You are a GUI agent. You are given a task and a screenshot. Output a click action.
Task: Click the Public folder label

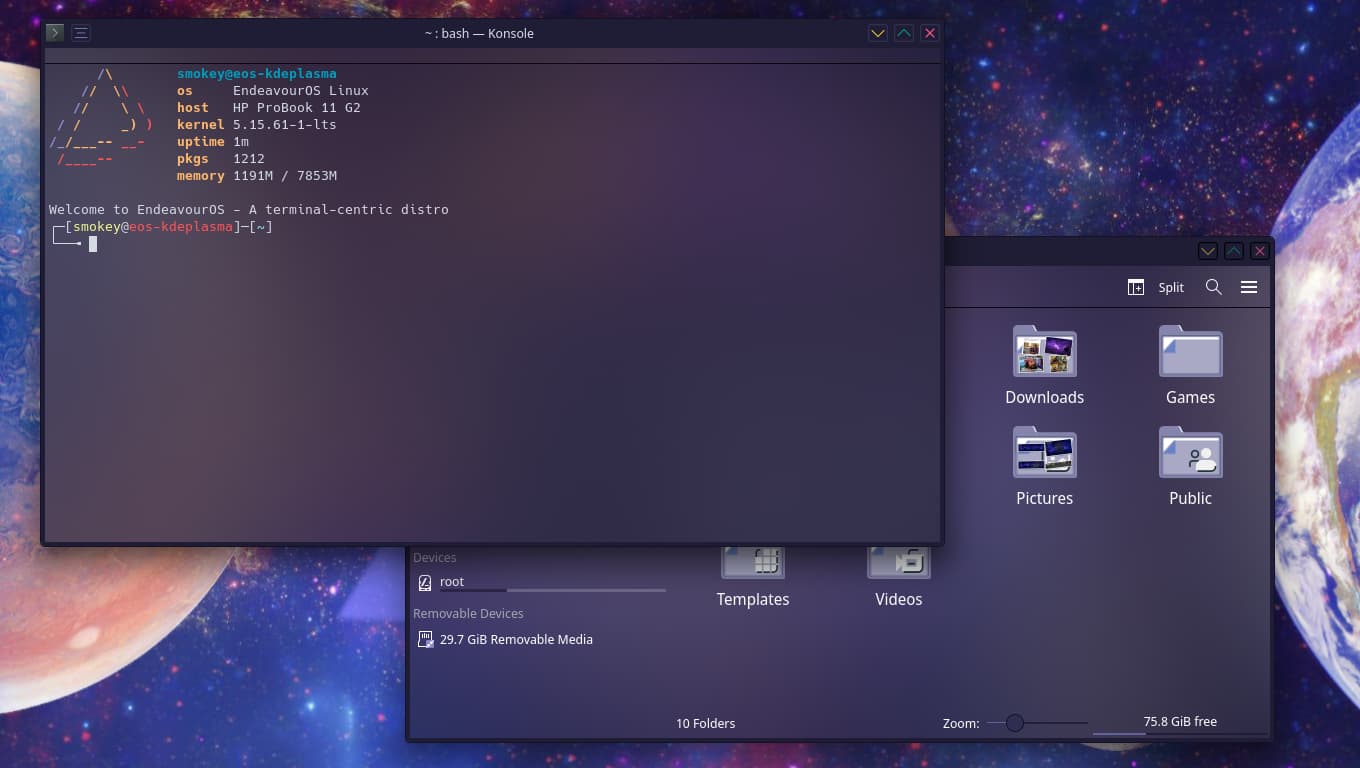click(x=1190, y=498)
